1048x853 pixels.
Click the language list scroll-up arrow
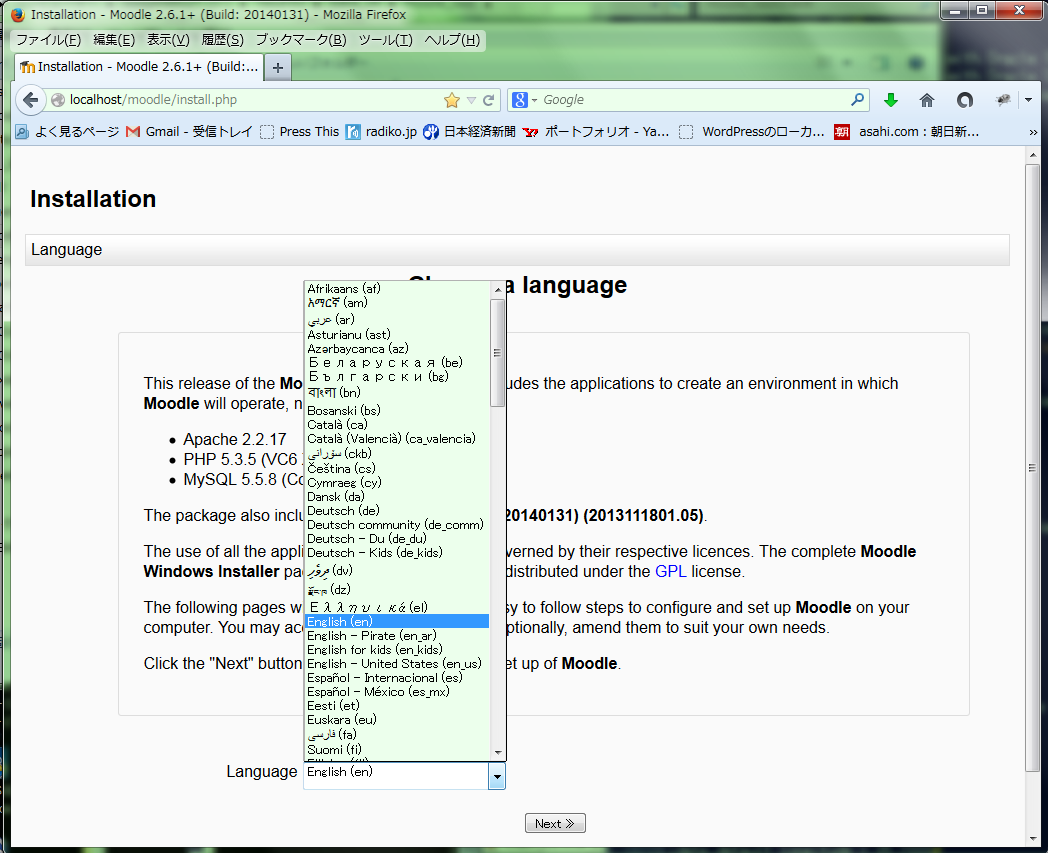pos(498,289)
